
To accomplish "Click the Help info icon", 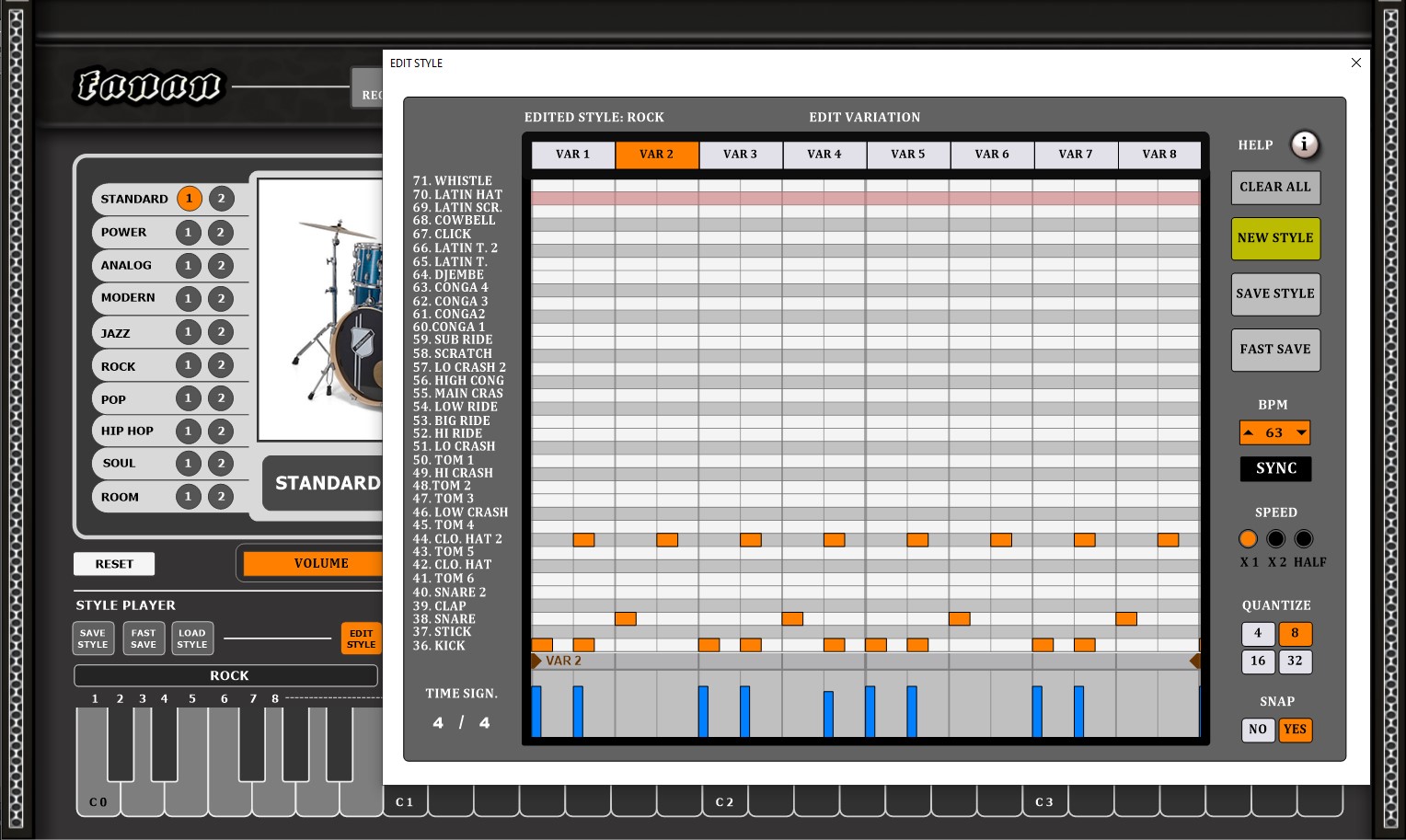I will click(x=1304, y=144).
